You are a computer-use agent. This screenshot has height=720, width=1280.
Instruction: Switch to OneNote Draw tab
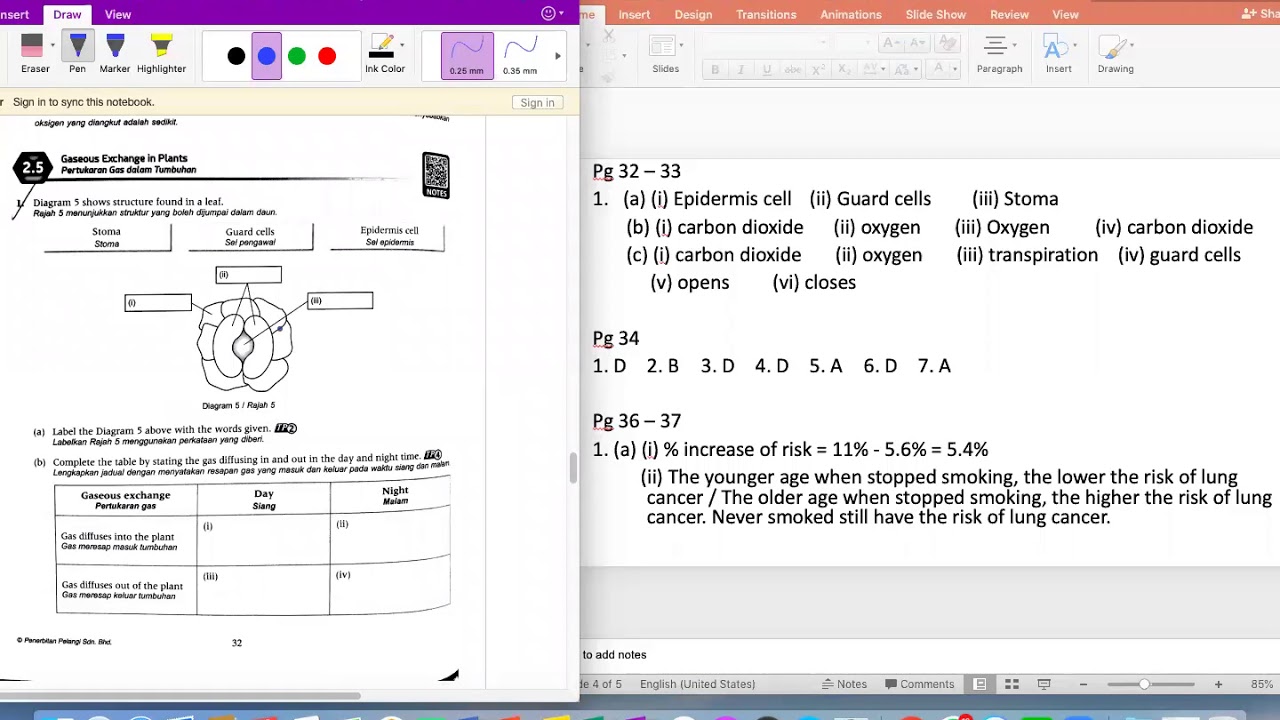point(67,14)
